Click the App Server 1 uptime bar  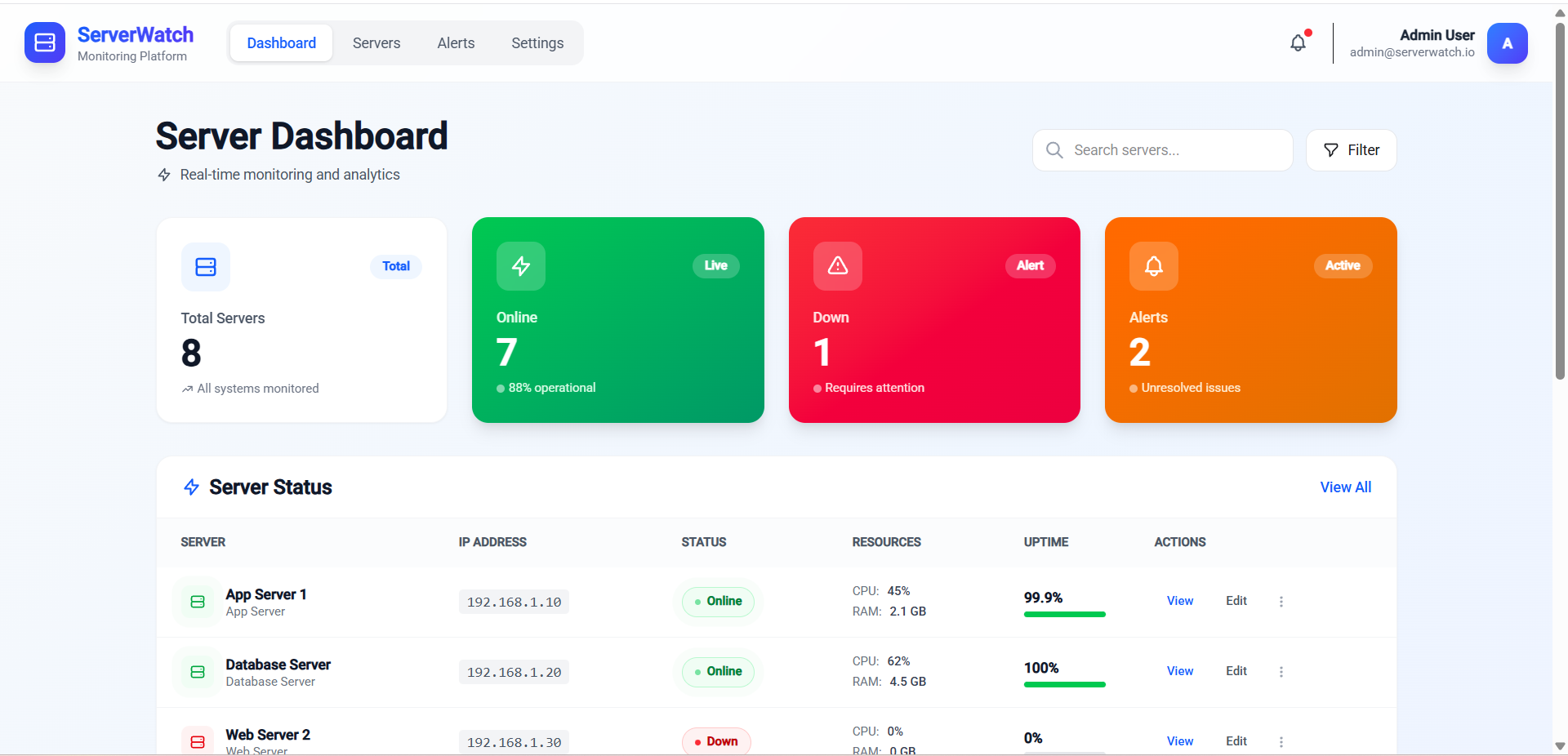[x=1064, y=614]
